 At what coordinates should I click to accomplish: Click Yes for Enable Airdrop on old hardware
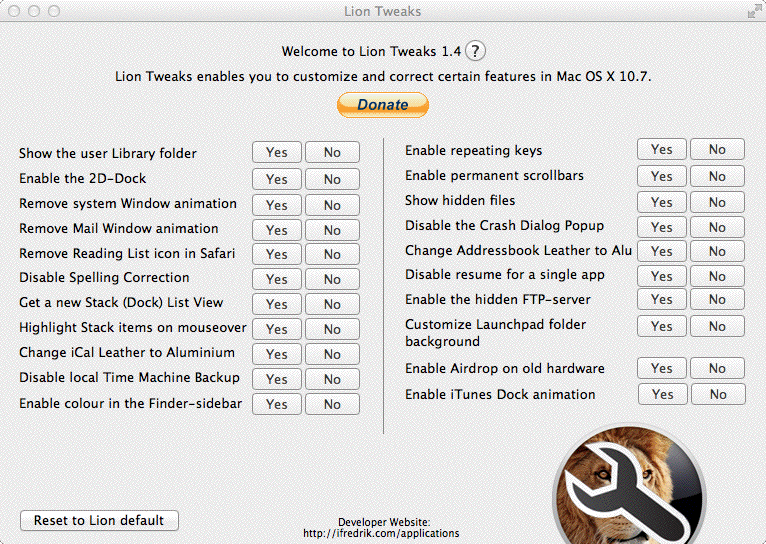click(x=661, y=368)
